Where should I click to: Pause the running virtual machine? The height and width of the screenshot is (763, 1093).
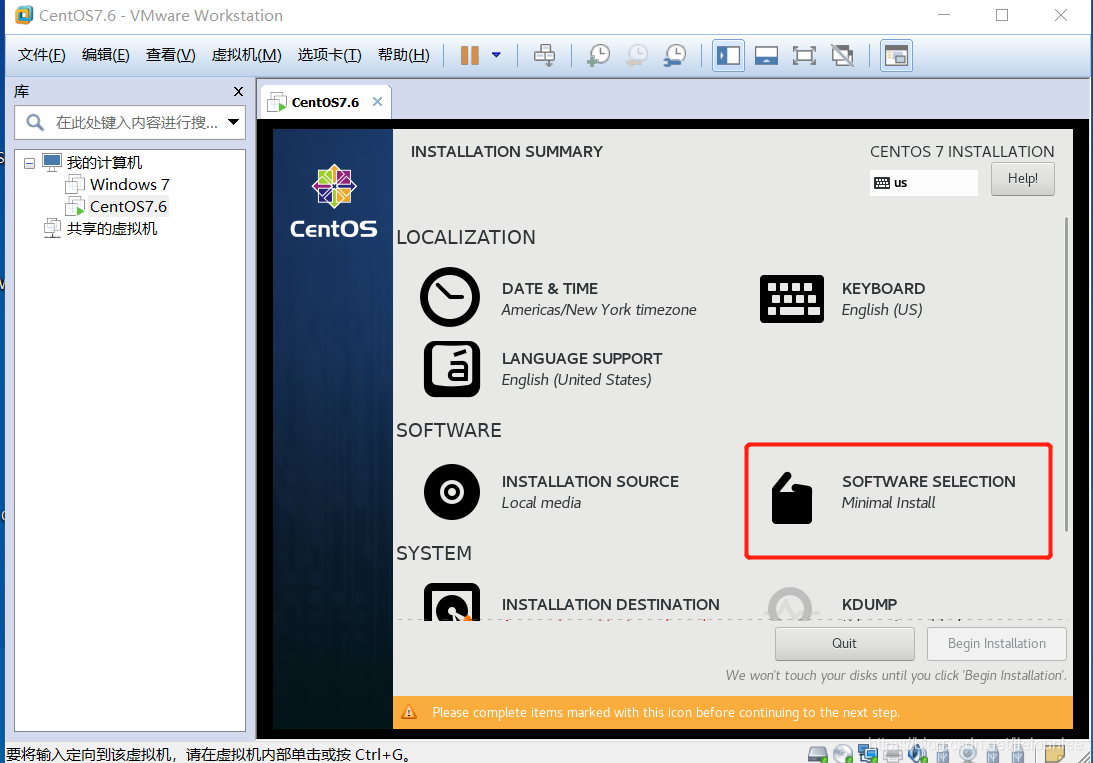pyautogui.click(x=470, y=55)
